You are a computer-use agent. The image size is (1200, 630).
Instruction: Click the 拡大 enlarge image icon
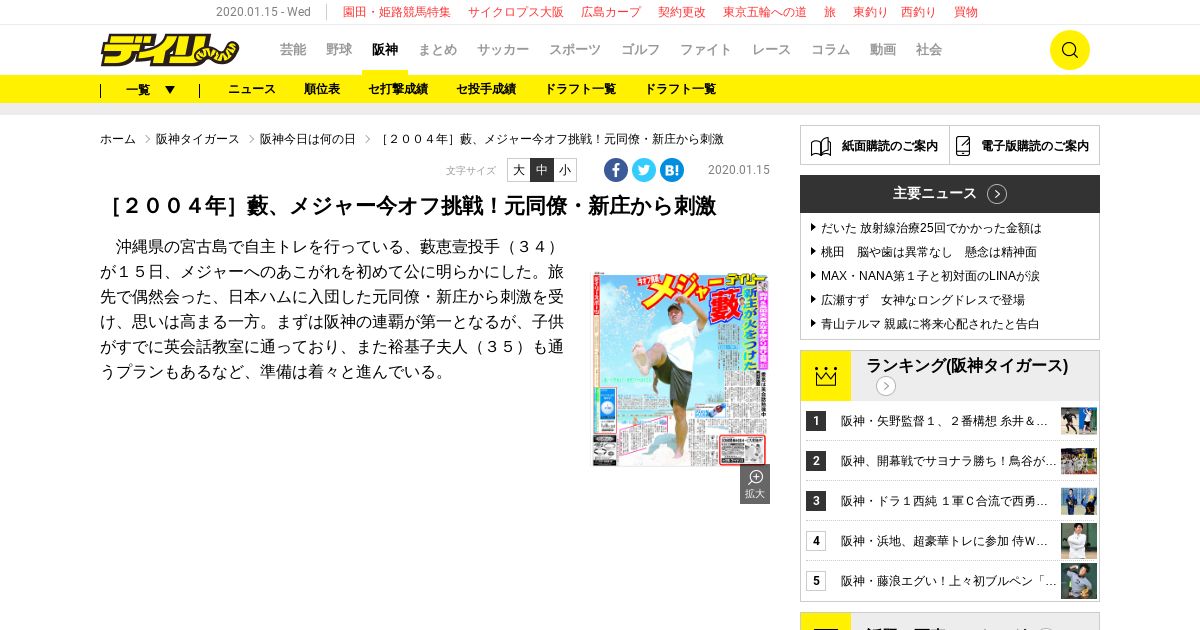click(x=755, y=484)
